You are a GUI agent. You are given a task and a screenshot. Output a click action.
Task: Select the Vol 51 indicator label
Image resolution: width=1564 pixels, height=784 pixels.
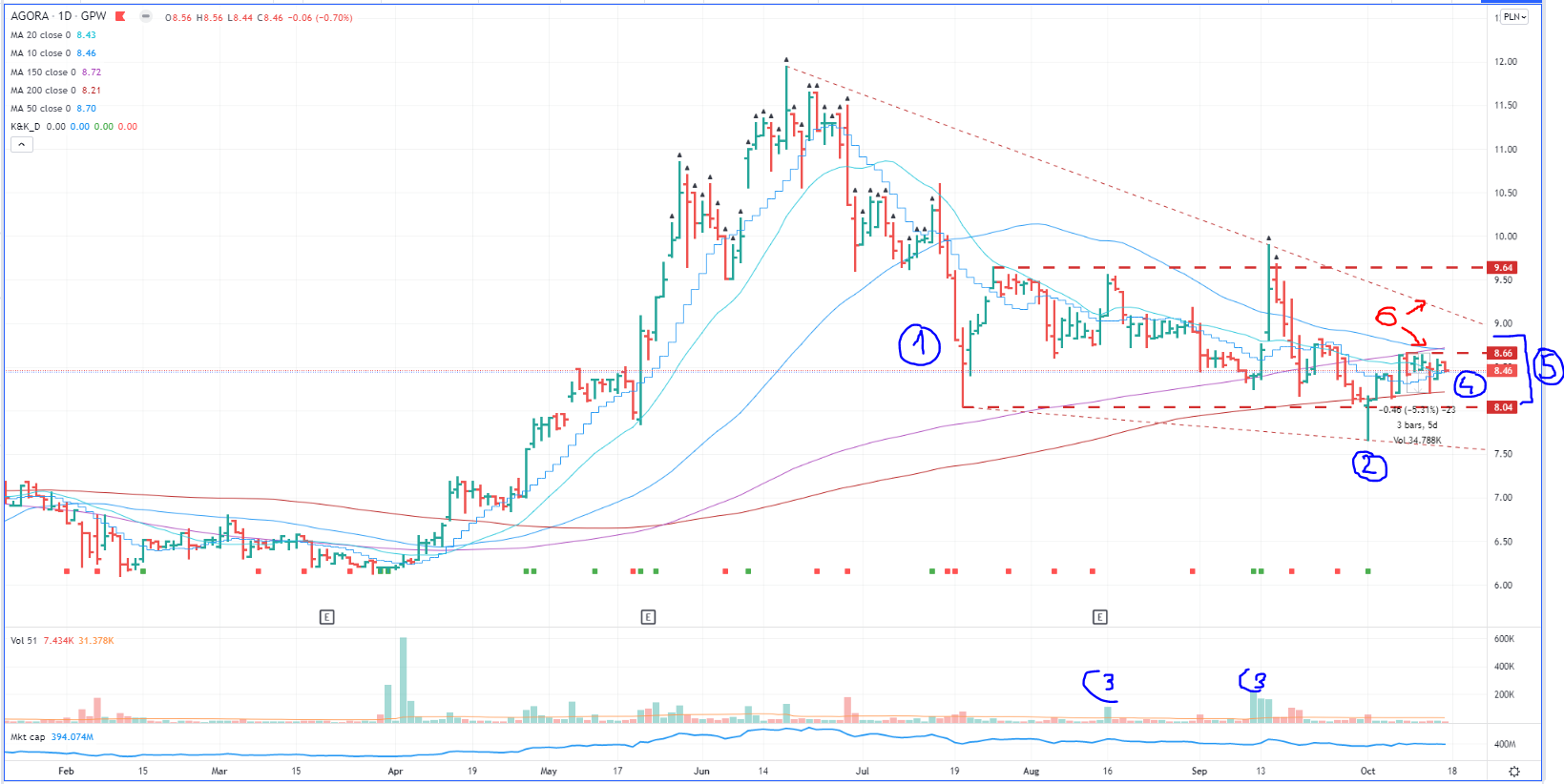(x=23, y=641)
